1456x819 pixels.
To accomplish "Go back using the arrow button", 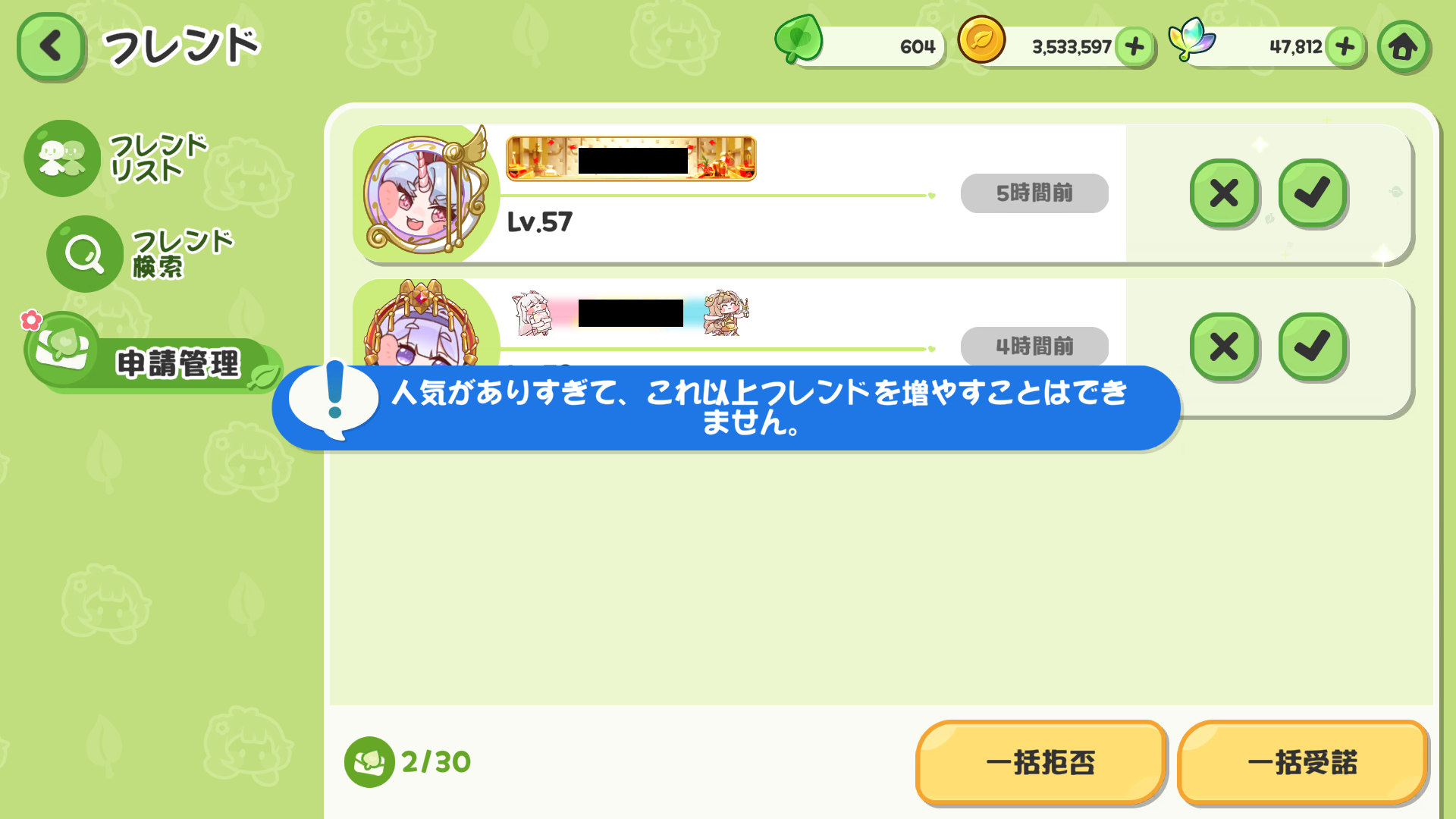I will click(50, 47).
